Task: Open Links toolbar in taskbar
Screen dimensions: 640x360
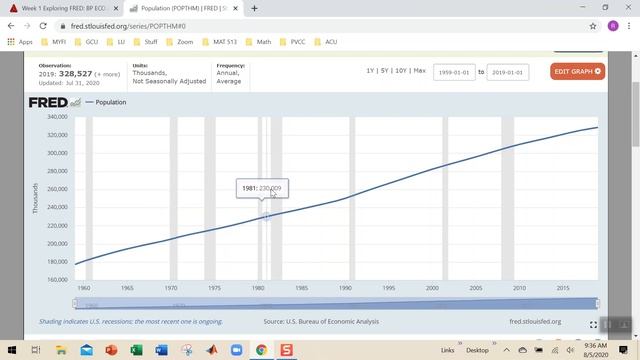Action: (x=447, y=350)
